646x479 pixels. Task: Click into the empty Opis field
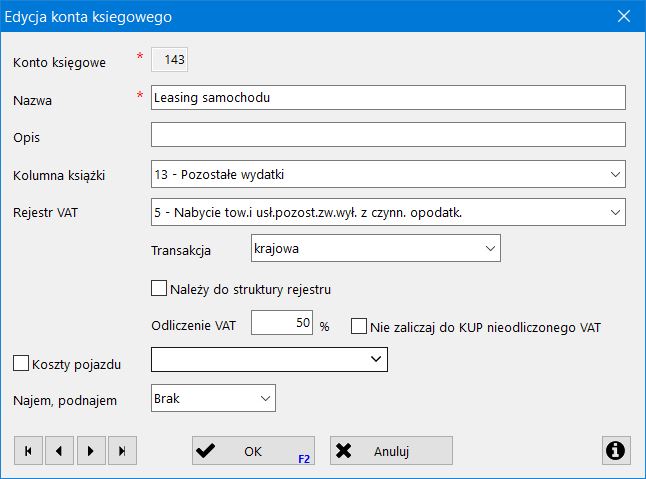click(x=387, y=135)
